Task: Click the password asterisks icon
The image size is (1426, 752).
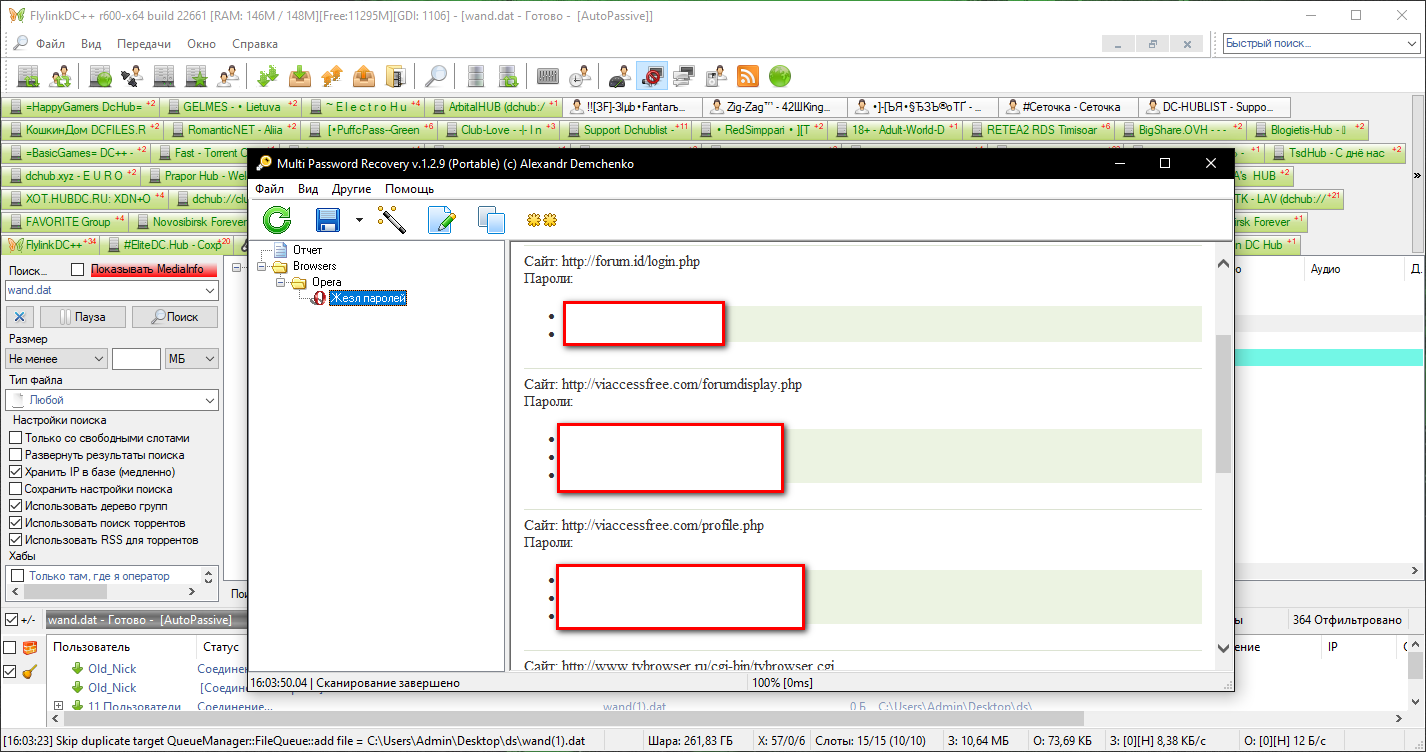Action: [x=541, y=219]
